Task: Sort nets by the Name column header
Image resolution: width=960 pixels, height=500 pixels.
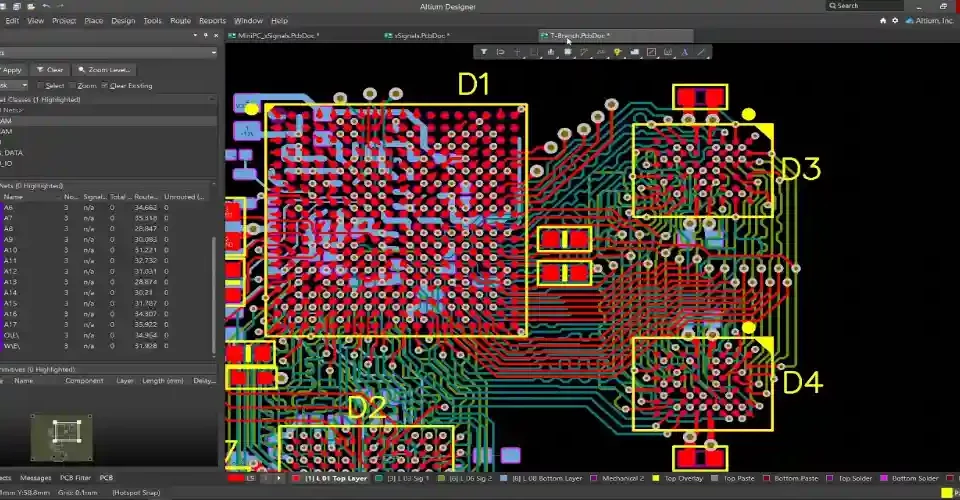Action: click(x=13, y=197)
